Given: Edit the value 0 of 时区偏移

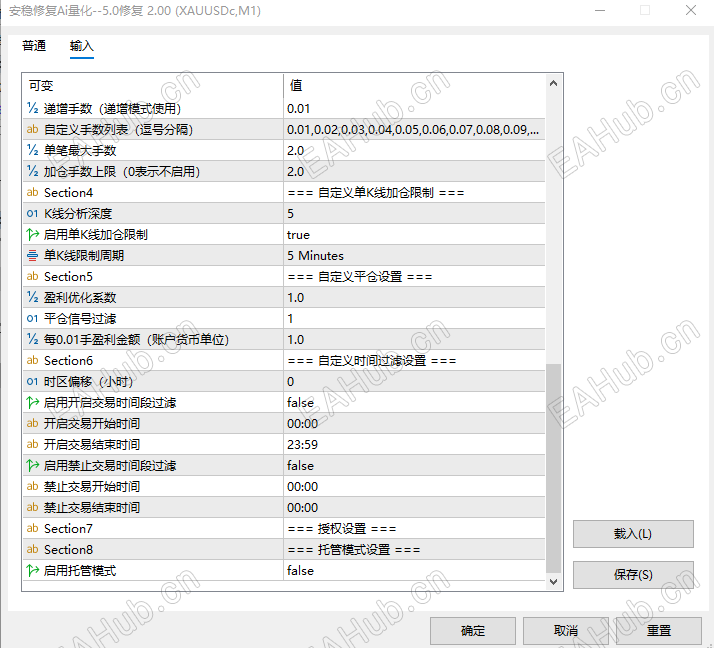Looking at the screenshot, I should click(x=414, y=382).
